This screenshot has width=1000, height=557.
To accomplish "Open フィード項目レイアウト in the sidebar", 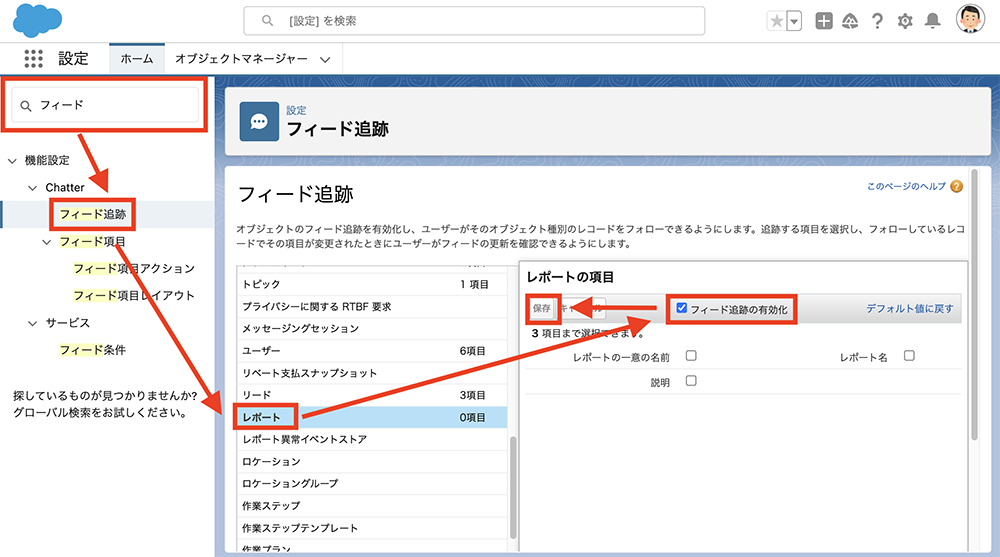I will tap(134, 295).
